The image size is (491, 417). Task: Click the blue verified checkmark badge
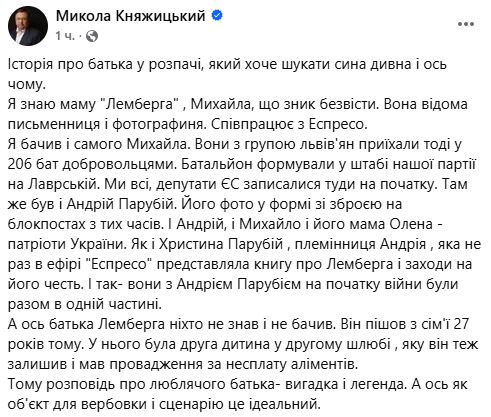pyautogui.click(x=217, y=15)
